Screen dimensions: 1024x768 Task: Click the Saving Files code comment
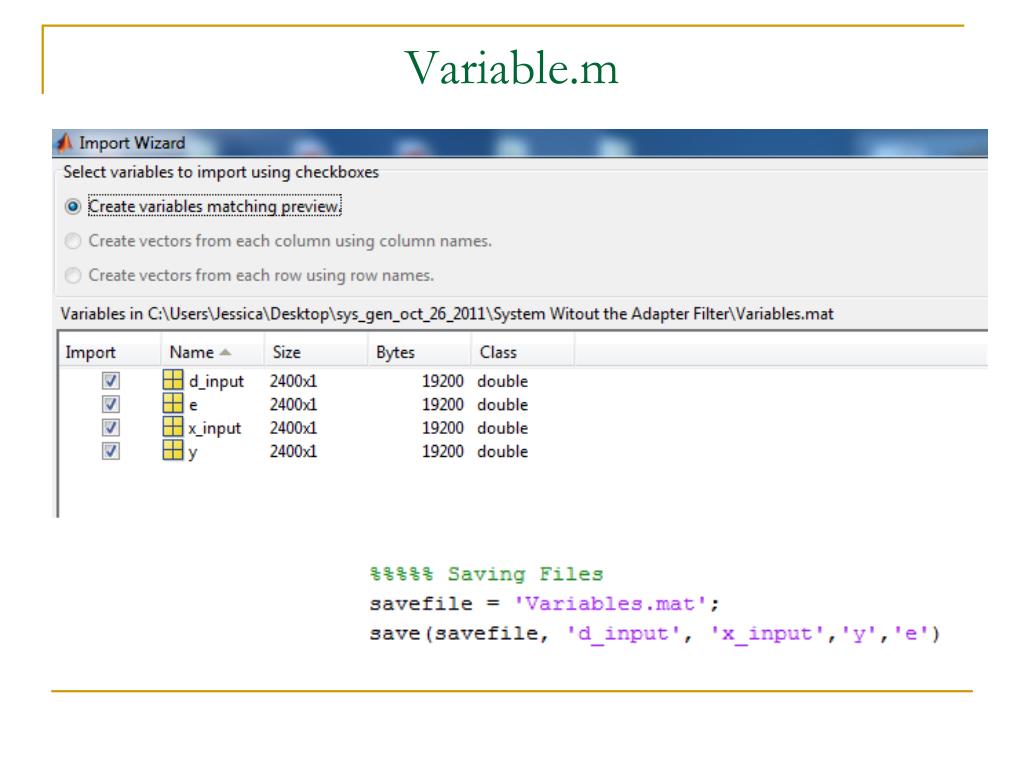pos(486,574)
